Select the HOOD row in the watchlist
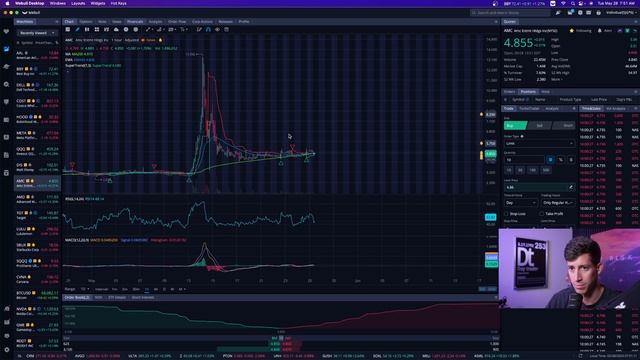This screenshot has width=640, height=360. pos(37,119)
